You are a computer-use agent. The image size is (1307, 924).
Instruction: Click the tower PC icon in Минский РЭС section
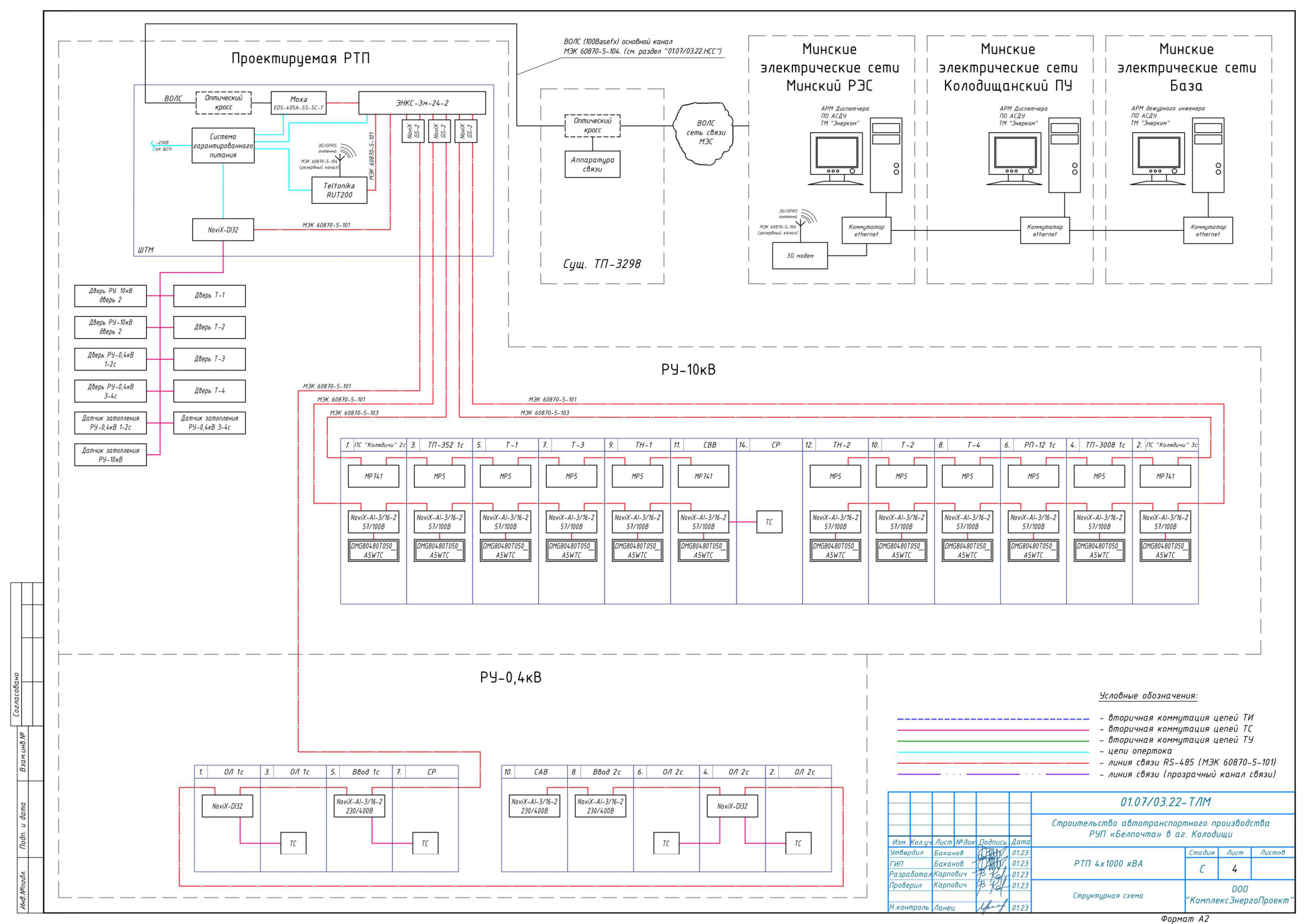pos(885,155)
